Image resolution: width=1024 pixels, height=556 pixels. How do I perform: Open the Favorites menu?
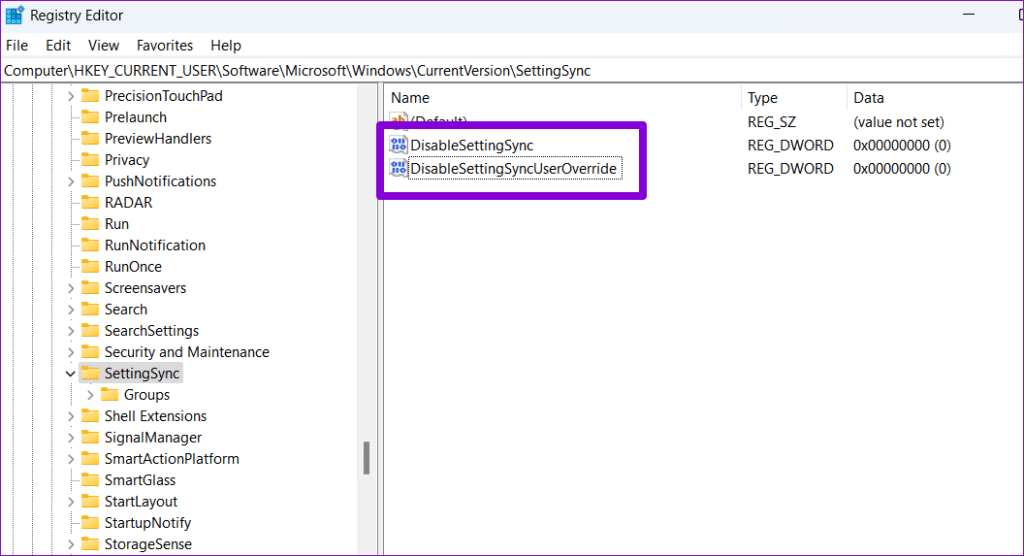click(165, 46)
